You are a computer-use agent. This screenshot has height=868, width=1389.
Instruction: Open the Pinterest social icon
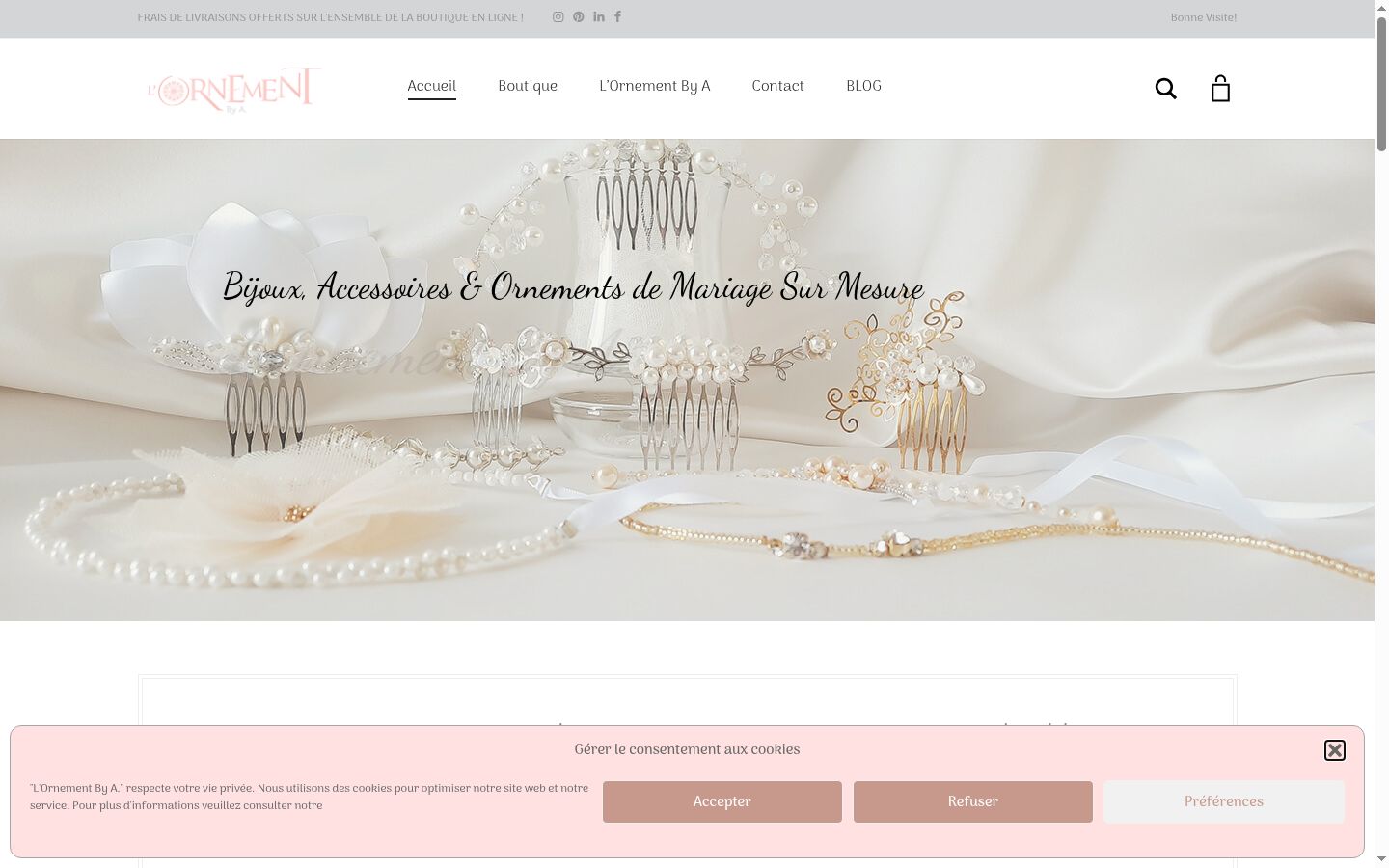point(579,16)
